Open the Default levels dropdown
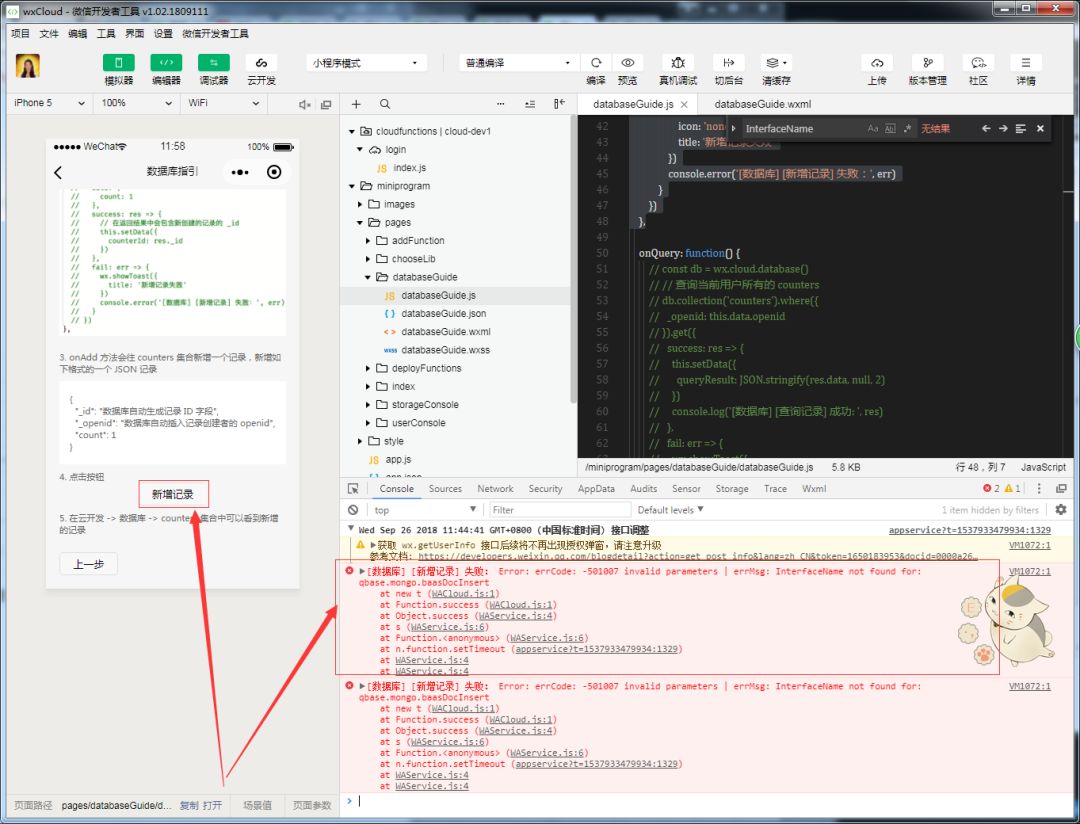Viewport: 1080px width, 824px height. [x=670, y=510]
